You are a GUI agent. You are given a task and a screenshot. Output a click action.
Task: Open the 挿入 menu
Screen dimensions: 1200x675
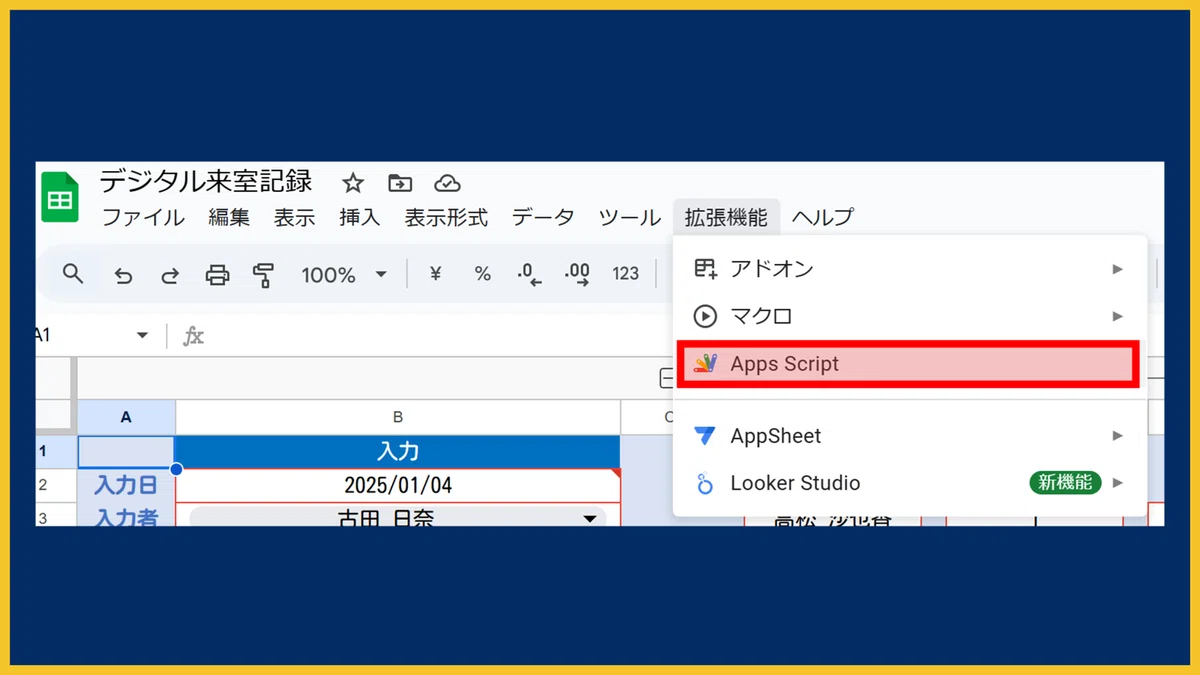pyautogui.click(x=360, y=217)
